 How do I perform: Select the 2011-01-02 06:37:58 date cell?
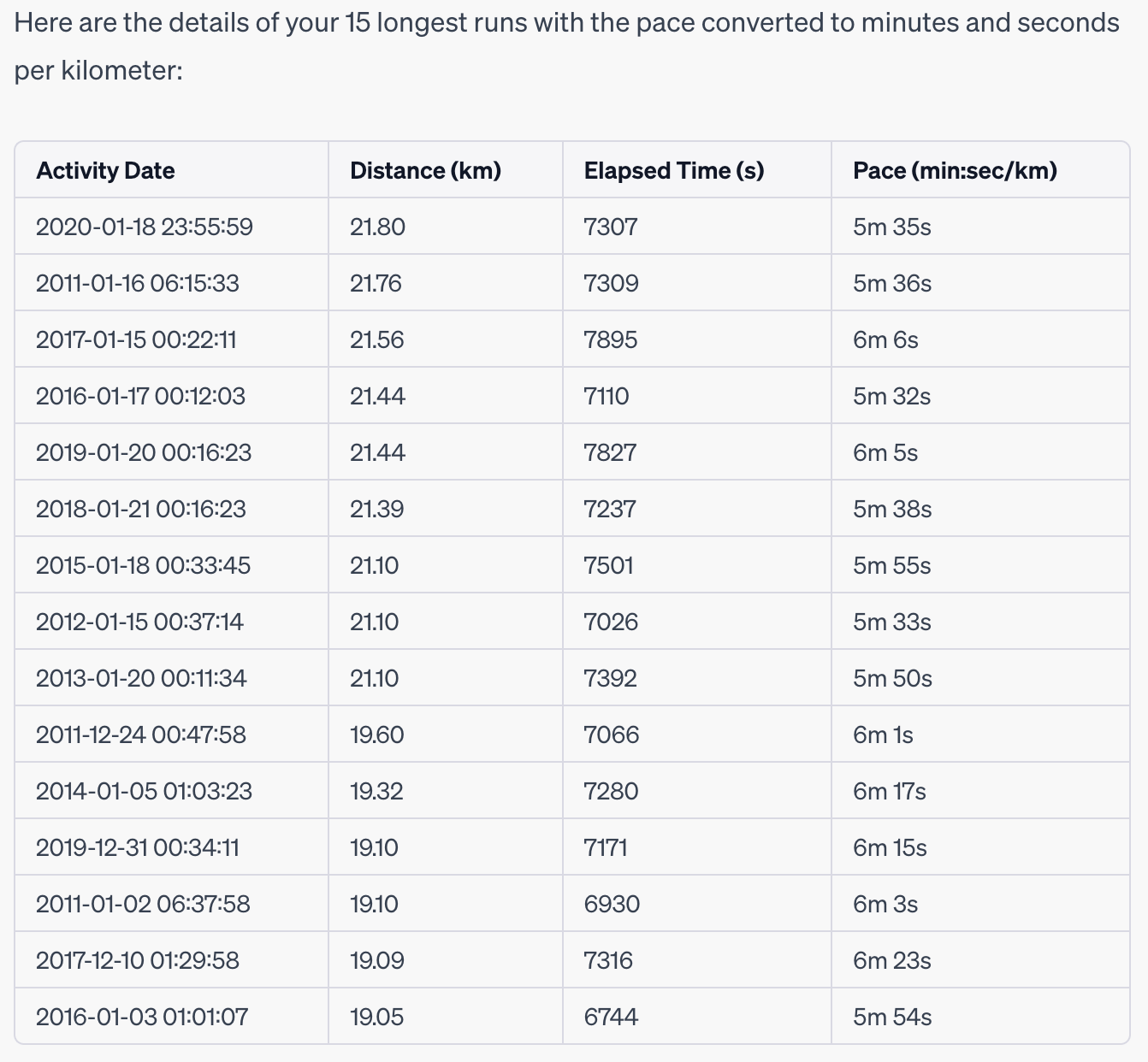click(143, 905)
